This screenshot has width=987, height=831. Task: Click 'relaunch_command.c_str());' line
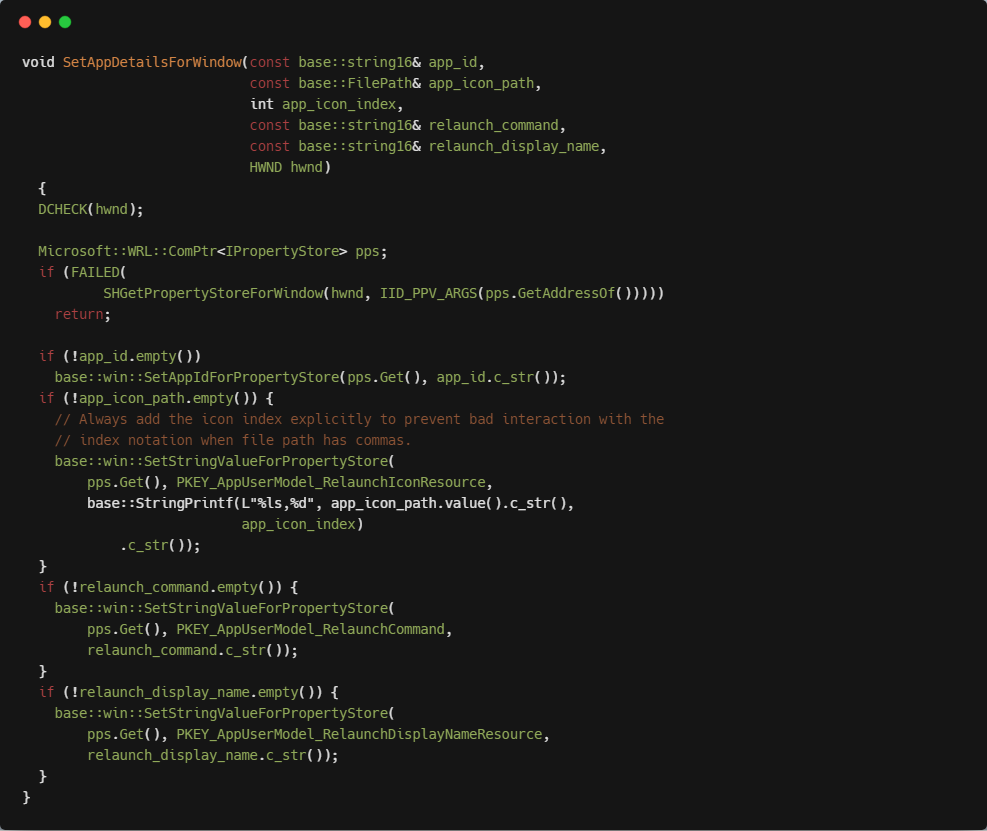(x=193, y=650)
